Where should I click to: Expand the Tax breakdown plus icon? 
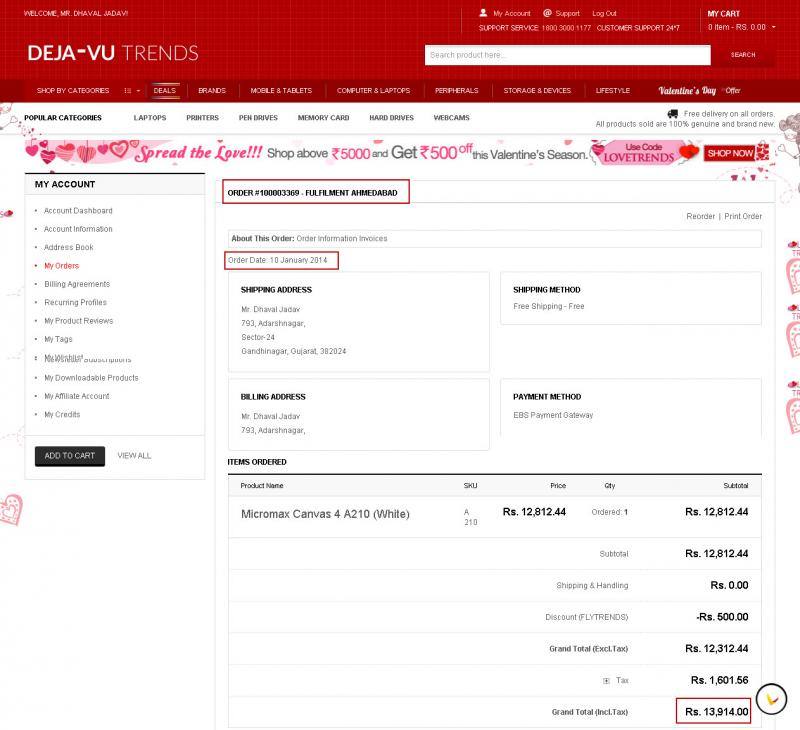(606, 681)
